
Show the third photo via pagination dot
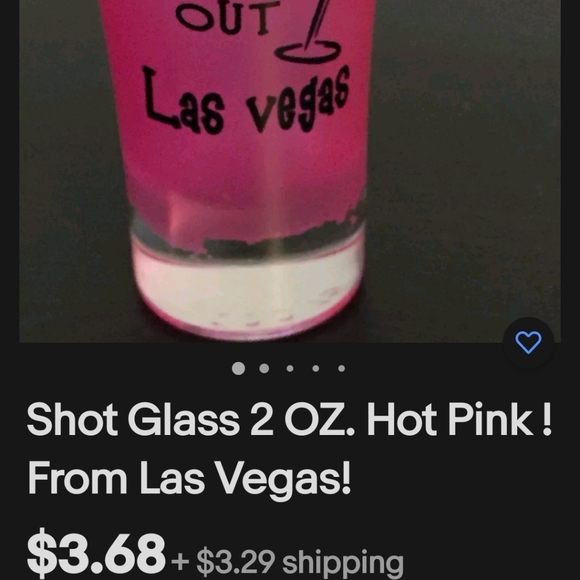(x=290, y=368)
